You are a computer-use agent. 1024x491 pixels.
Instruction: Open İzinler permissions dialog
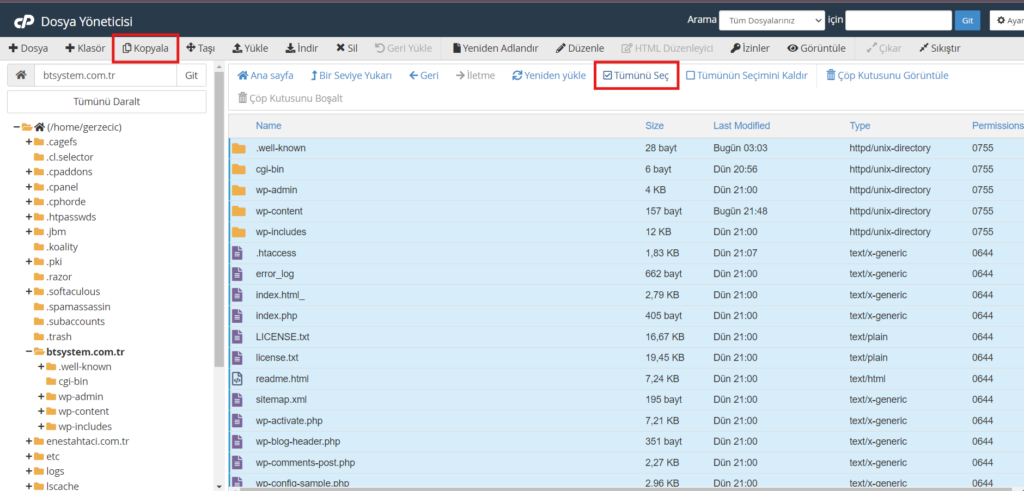pyautogui.click(x=750, y=48)
